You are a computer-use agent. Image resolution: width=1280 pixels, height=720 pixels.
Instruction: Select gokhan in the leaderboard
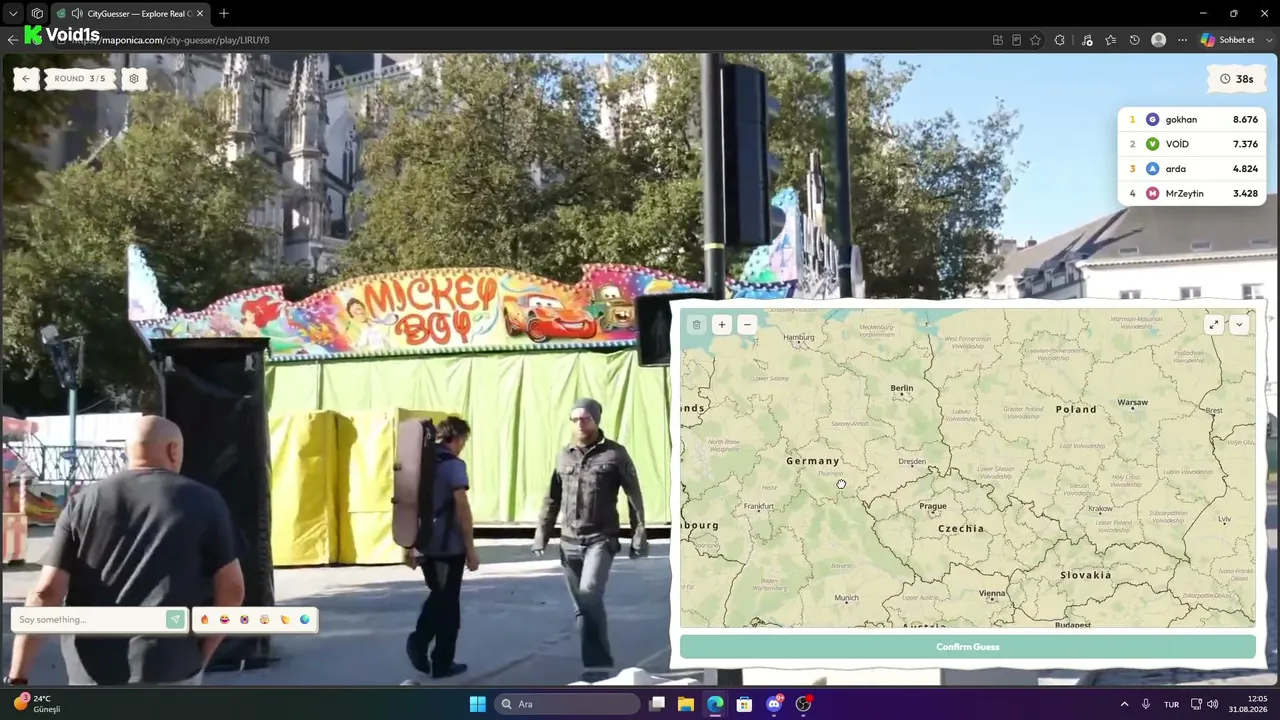click(x=1192, y=120)
